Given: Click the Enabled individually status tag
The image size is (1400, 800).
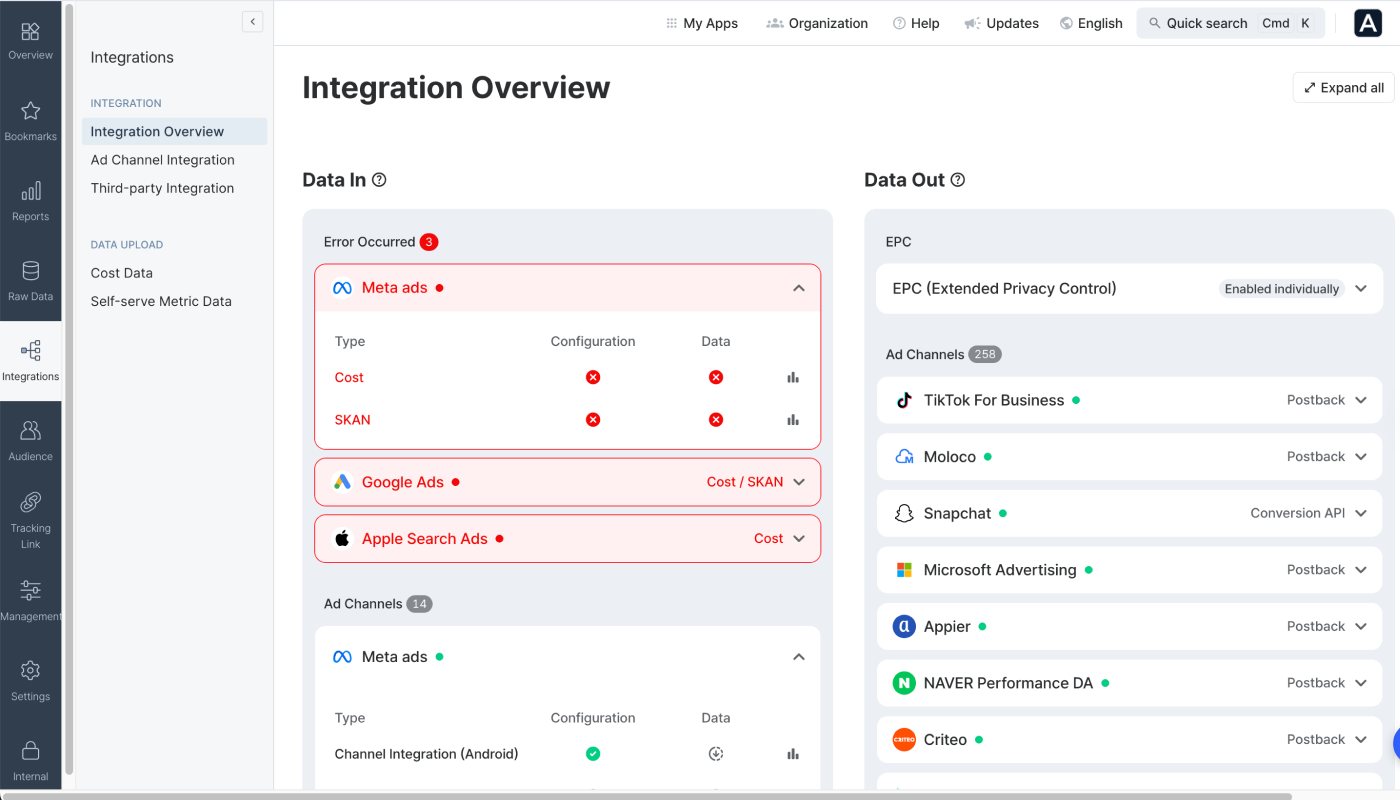Looking at the screenshot, I should [1282, 289].
